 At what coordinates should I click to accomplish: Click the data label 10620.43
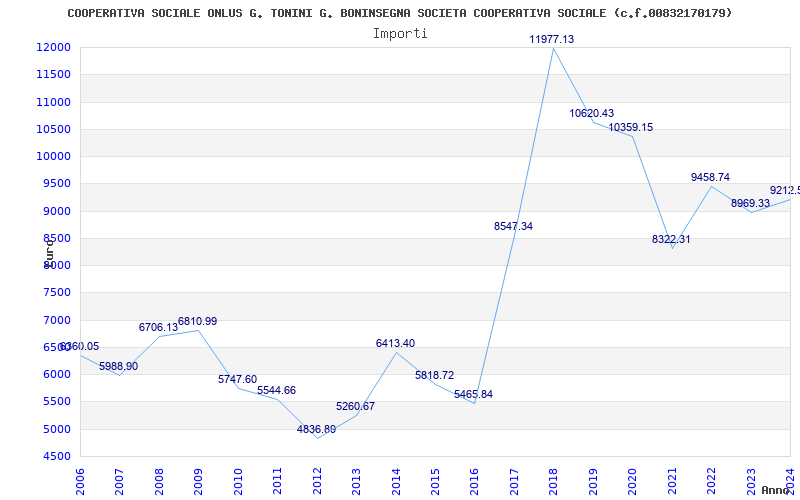click(x=592, y=113)
